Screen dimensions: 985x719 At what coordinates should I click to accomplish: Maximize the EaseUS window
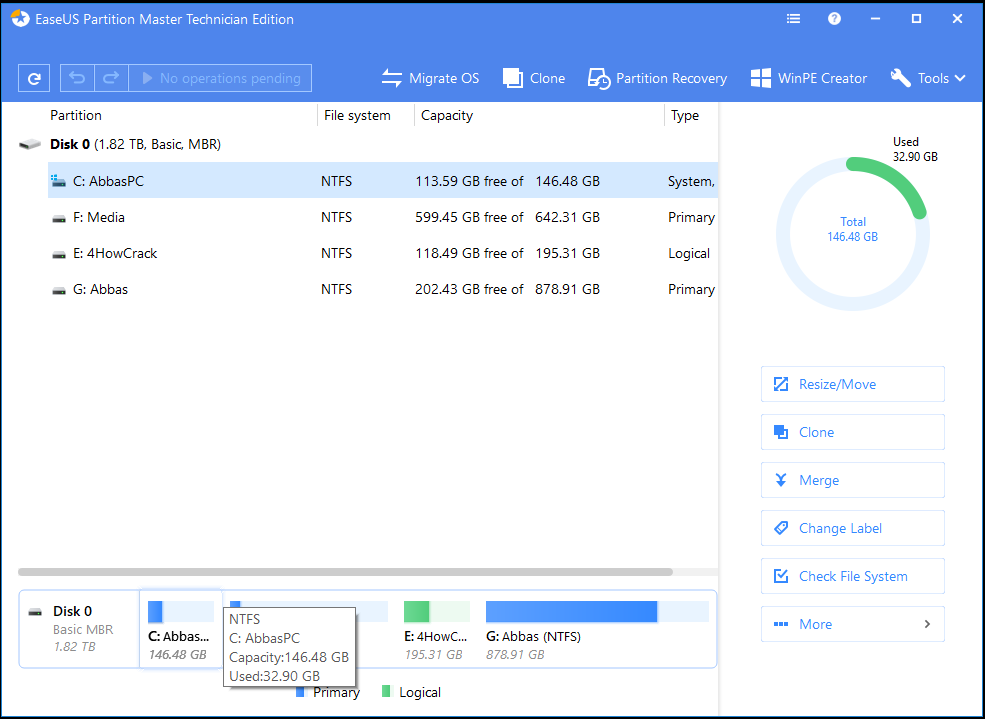[x=917, y=19]
